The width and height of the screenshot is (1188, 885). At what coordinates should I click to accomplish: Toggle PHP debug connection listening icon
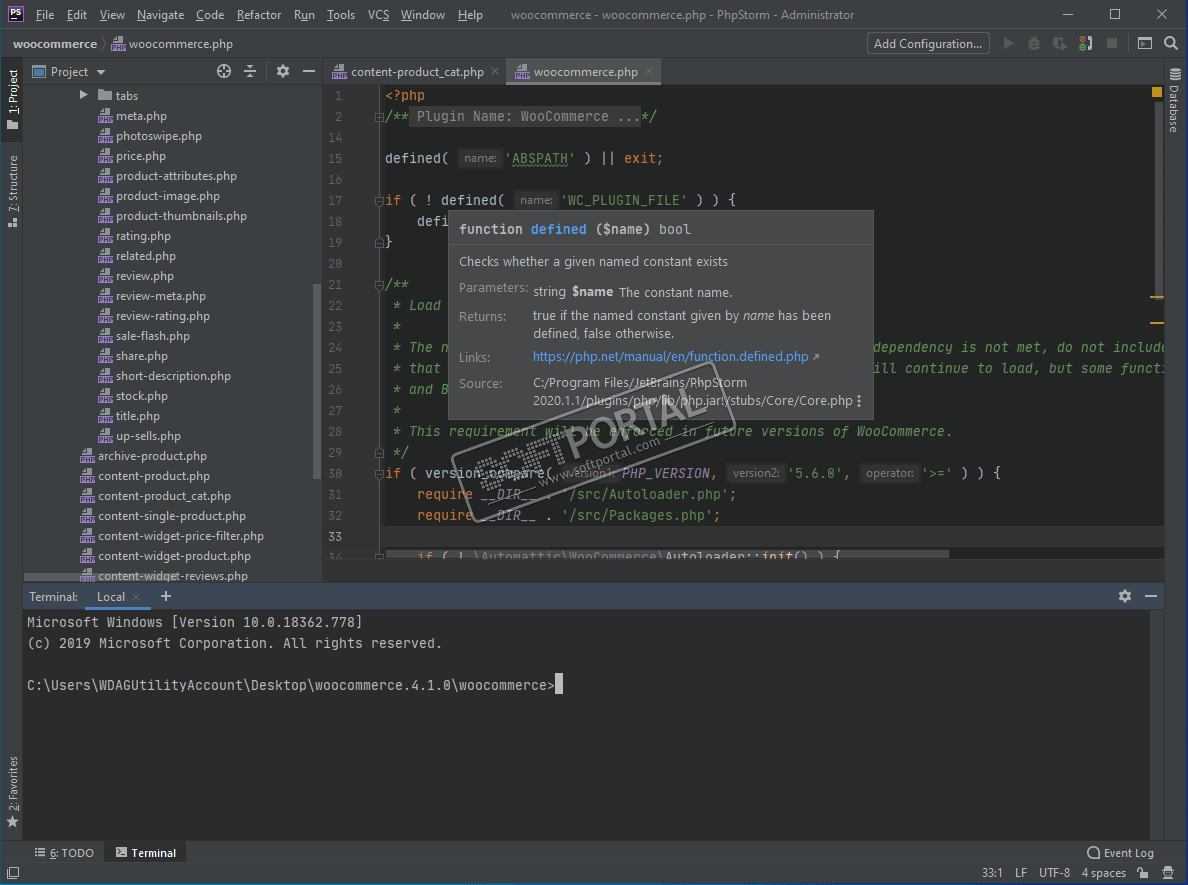(x=1086, y=43)
